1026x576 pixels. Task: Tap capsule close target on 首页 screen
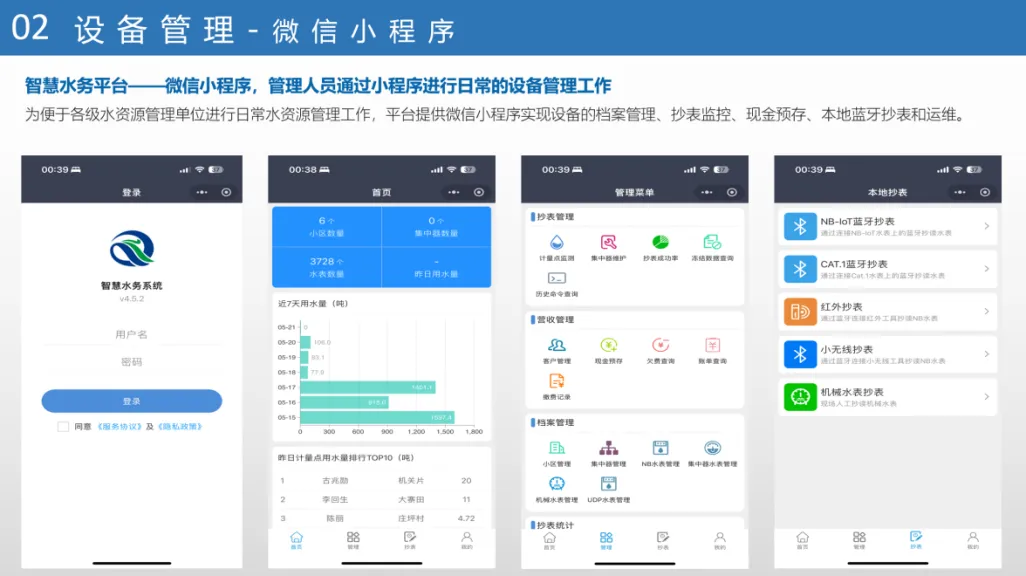pos(479,192)
